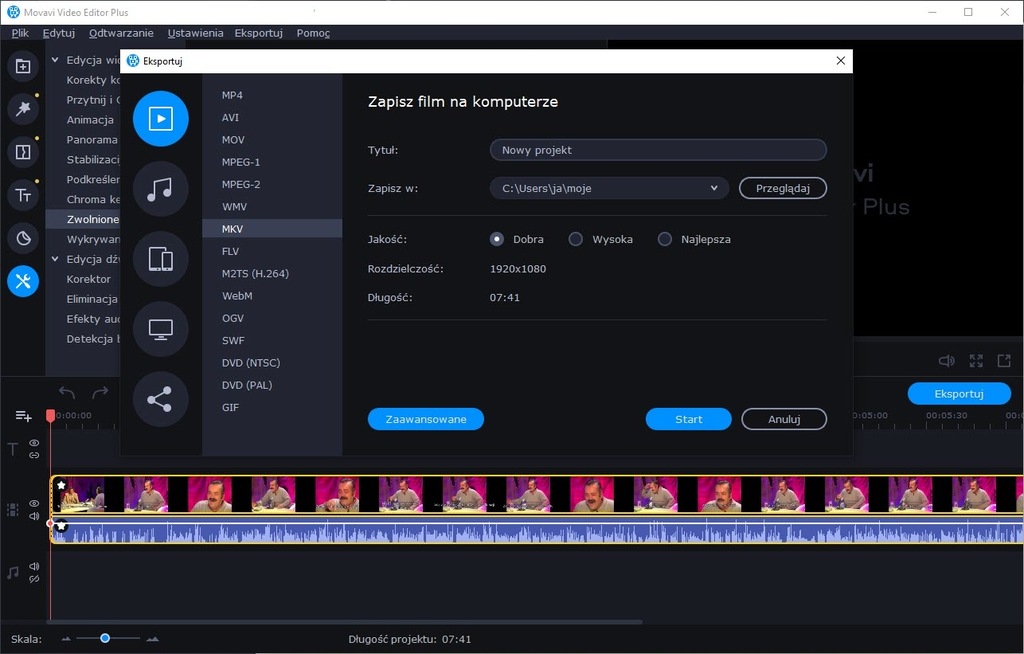Open the share upload tab icon
The width and height of the screenshot is (1024, 654).
point(160,399)
